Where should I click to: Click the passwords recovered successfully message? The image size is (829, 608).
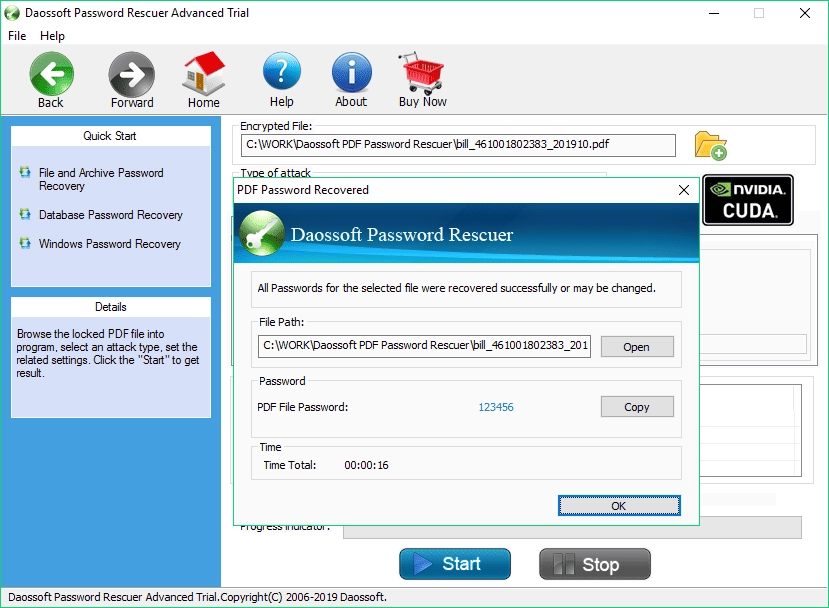tap(457, 288)
